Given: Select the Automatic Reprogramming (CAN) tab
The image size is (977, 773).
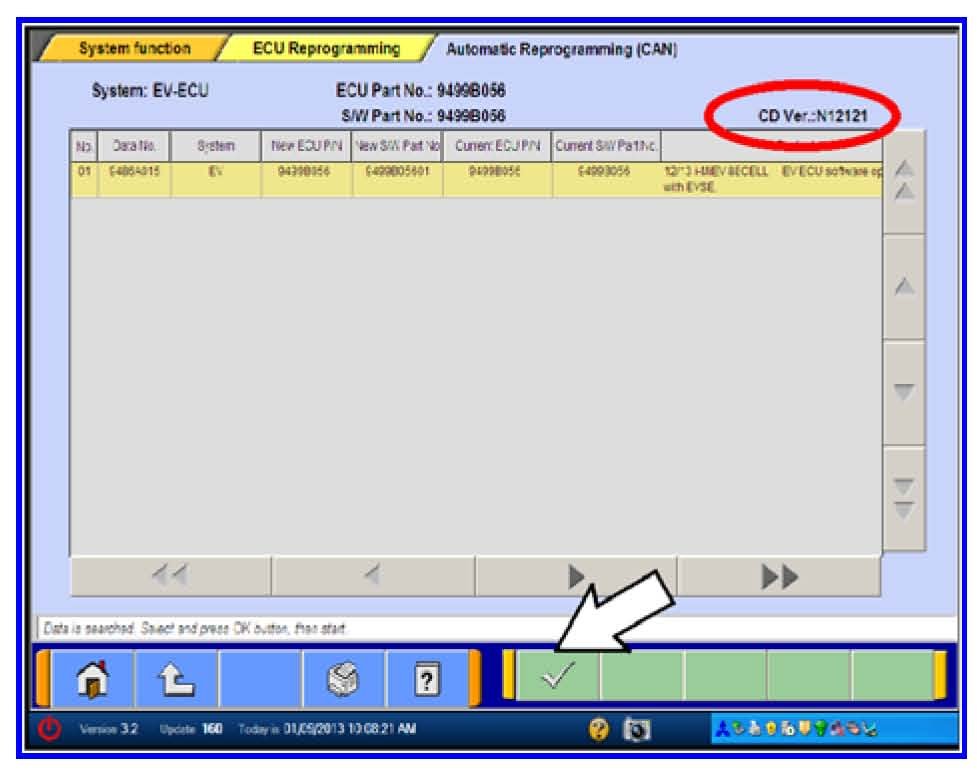Looking at the screenshot, I should (561, 49).
